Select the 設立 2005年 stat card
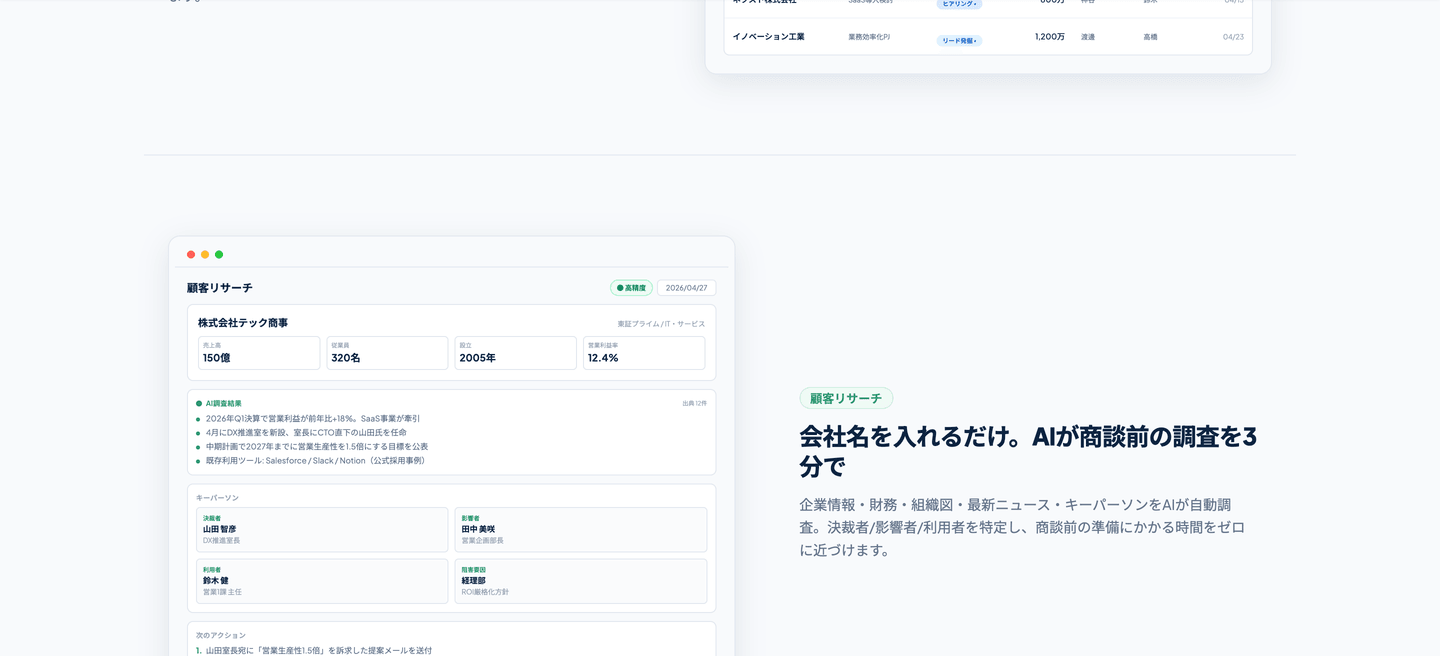The image size is (1440, 656). point(515,353)
